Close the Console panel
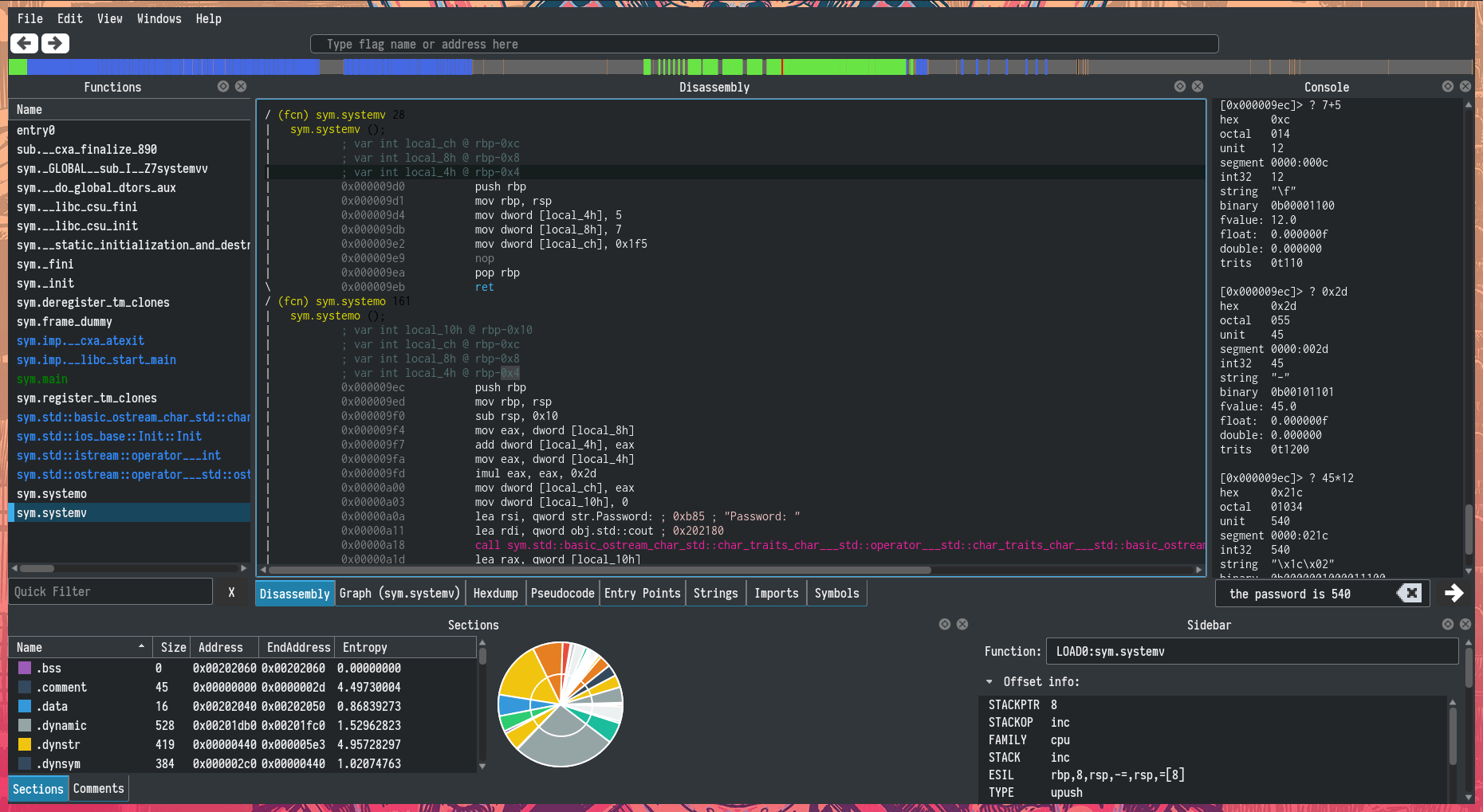Viewport: 1483px width, 812px height. (1465, 86)
